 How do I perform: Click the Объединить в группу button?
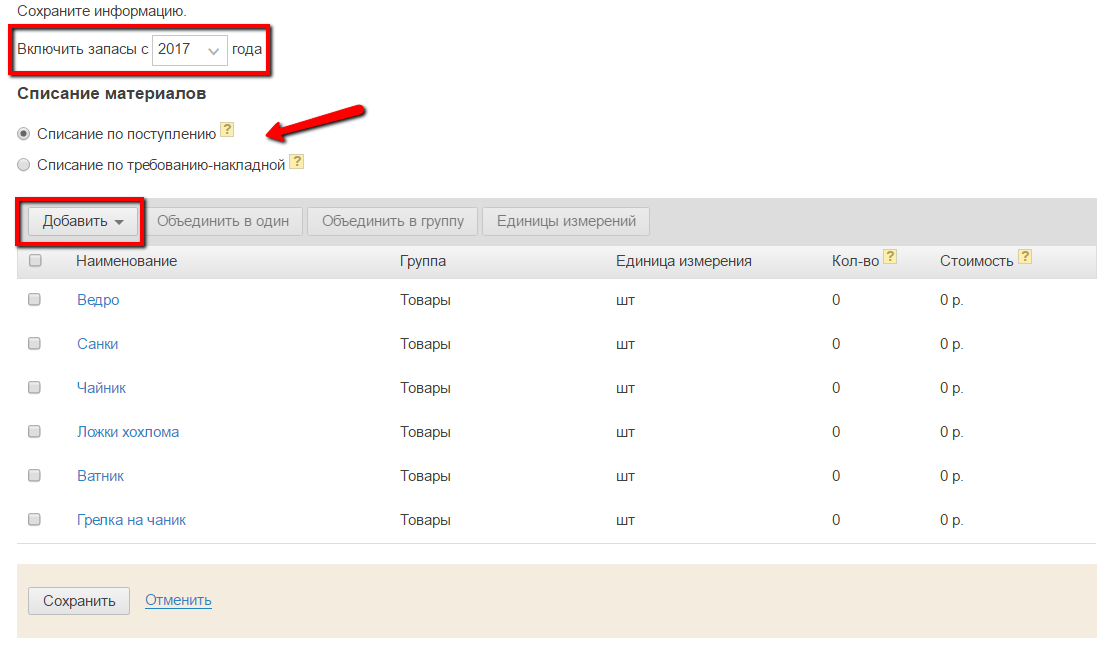[393, 222]
